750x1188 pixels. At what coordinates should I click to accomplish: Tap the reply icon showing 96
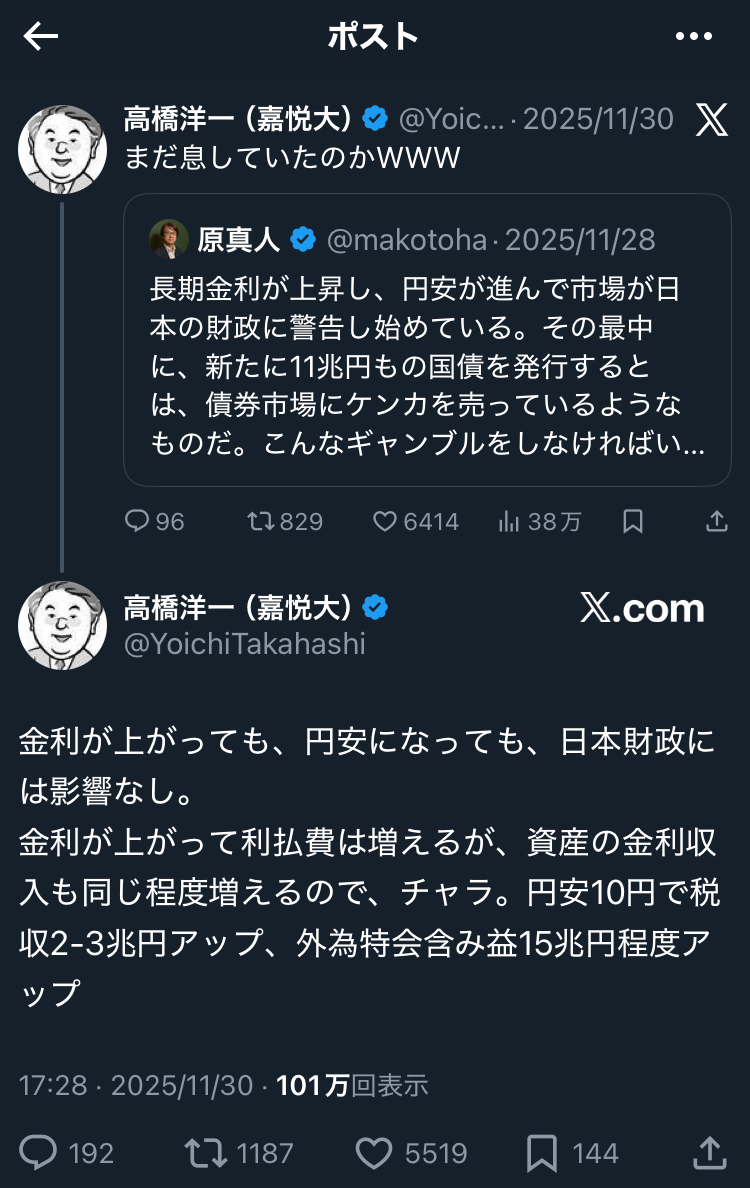click(x=136, y=521)
